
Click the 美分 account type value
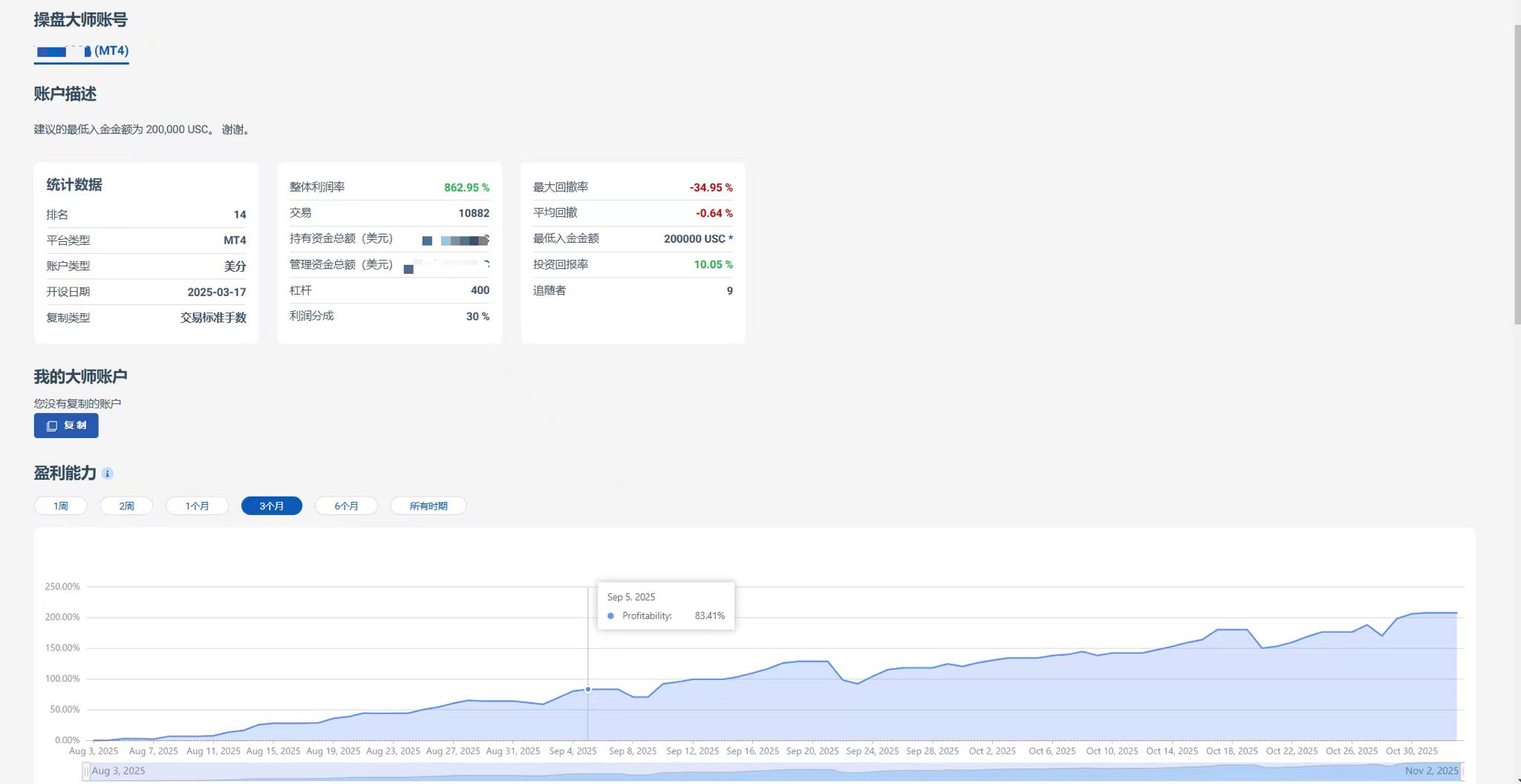[x=235, y=267]
